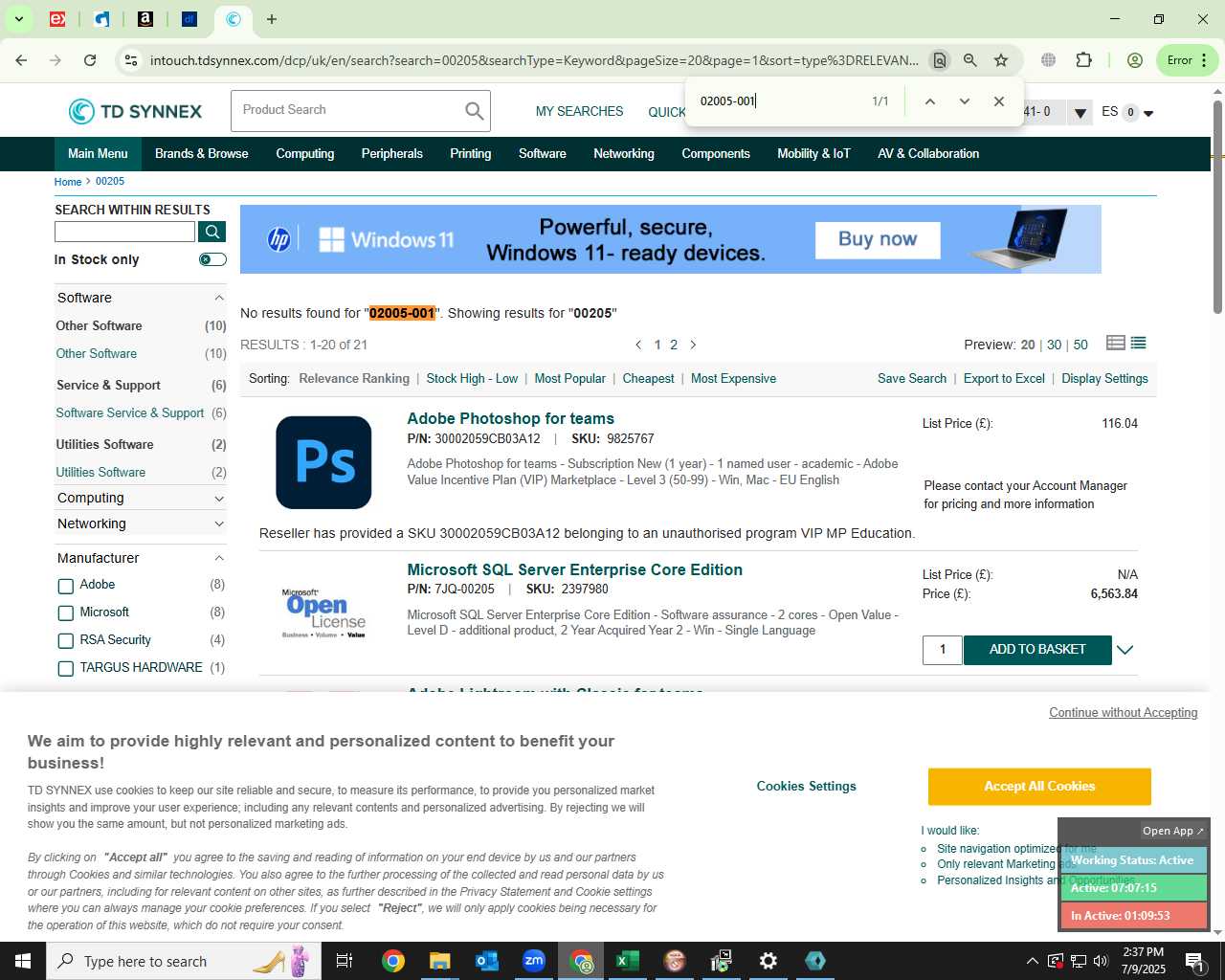Switch to list view layout icon
The image size is (1225, 980).
(x=1138, y=343)
